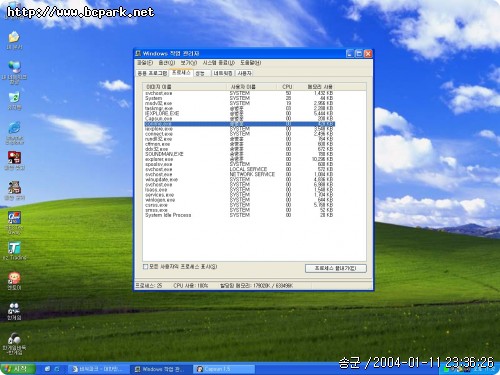
Task: Select connect.exe process row
Action: click(x=239, y=134)
